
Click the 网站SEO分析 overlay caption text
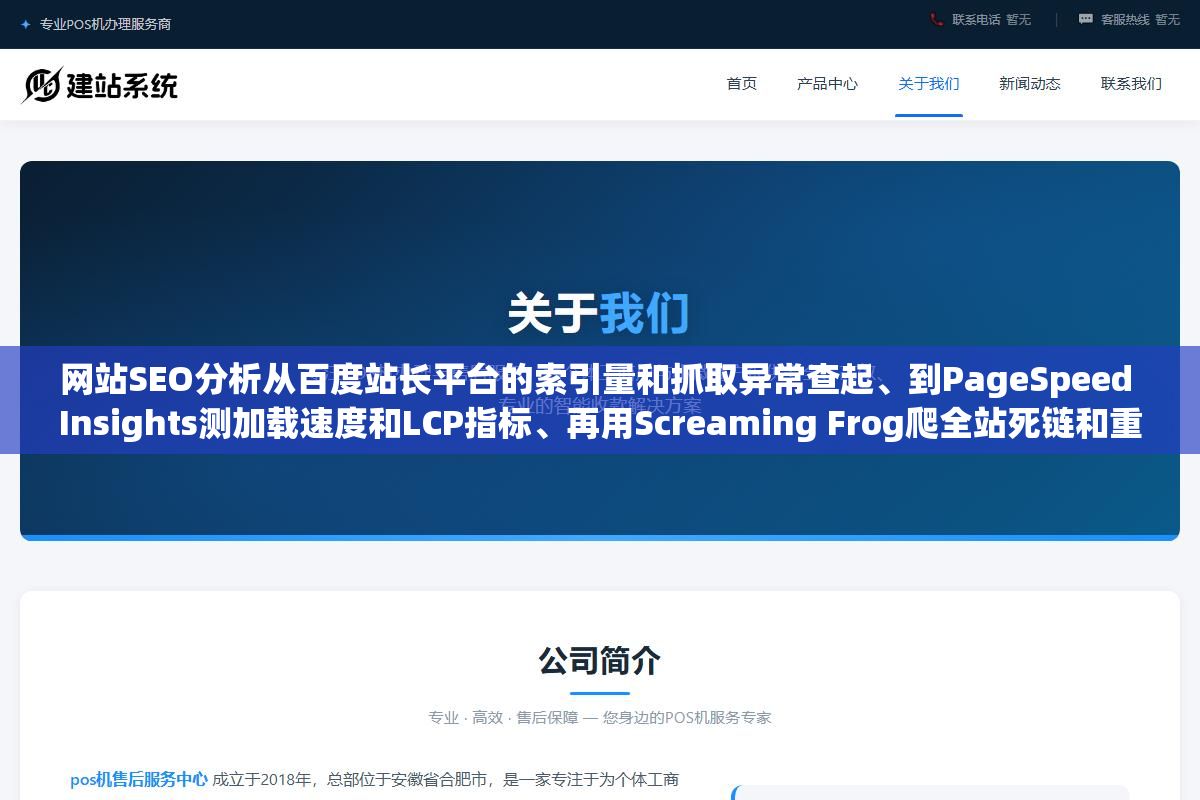click(x=600, y=401)
